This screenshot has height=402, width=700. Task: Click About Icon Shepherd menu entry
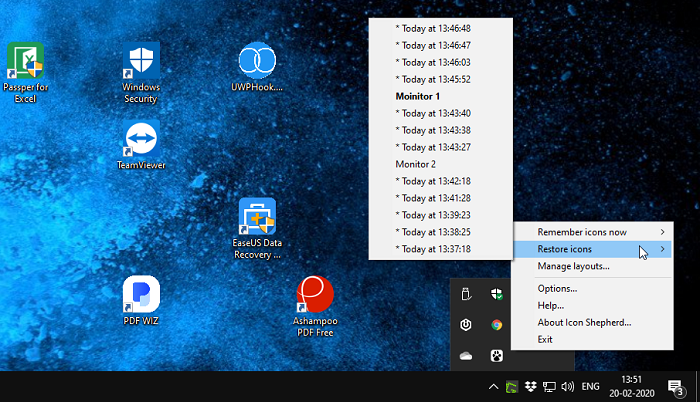pyautogui.click(x=584, y=322)
